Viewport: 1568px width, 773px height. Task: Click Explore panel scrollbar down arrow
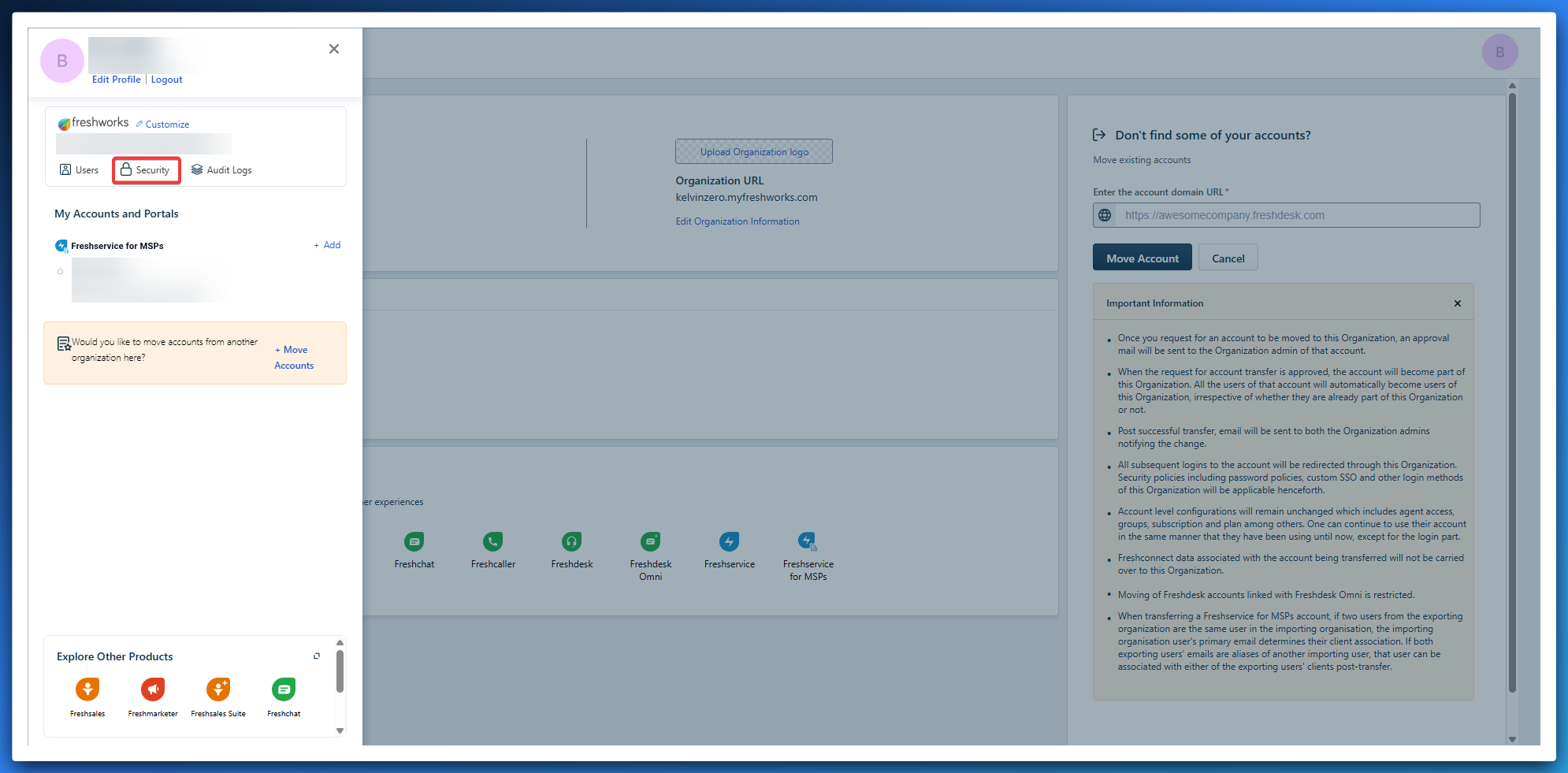pyautogui.click(x=340, y=730)
